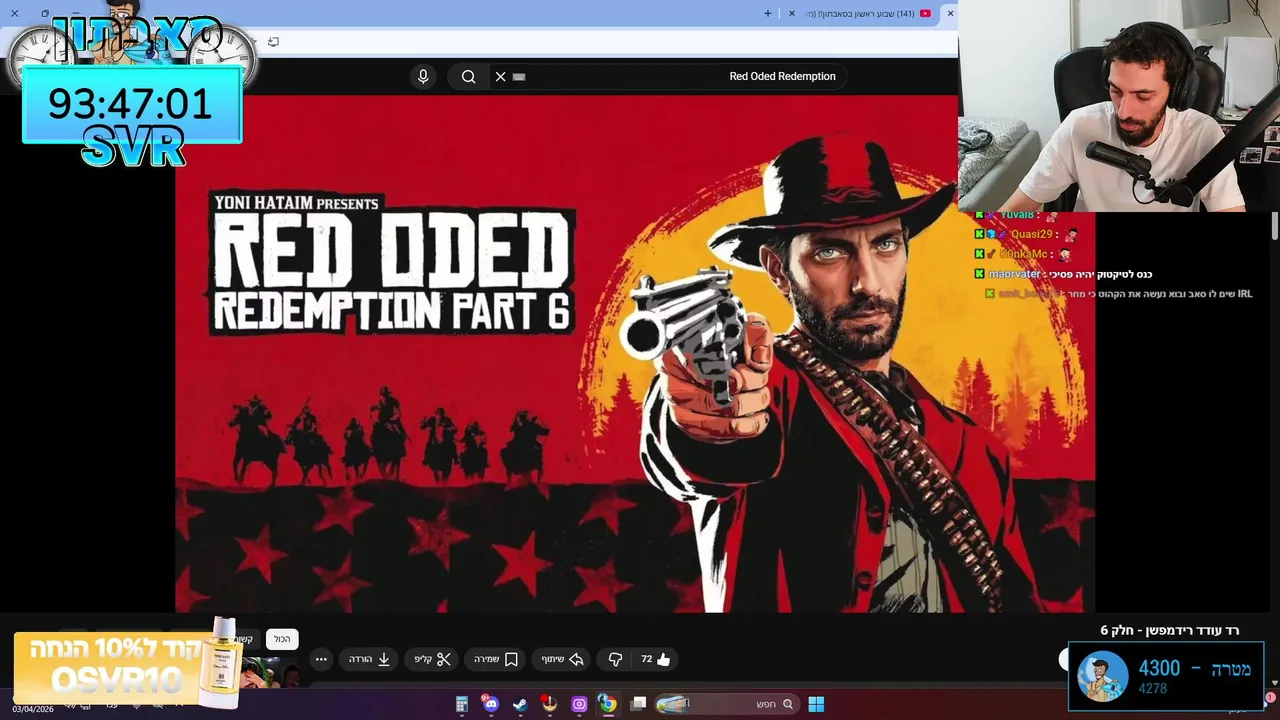Open the taskbar app with red notification badge

pos(549,704)
